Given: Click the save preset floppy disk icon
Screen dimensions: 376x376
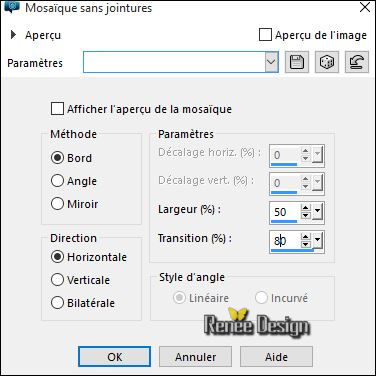Looking at the screenshot, I should tap(297, 62).
